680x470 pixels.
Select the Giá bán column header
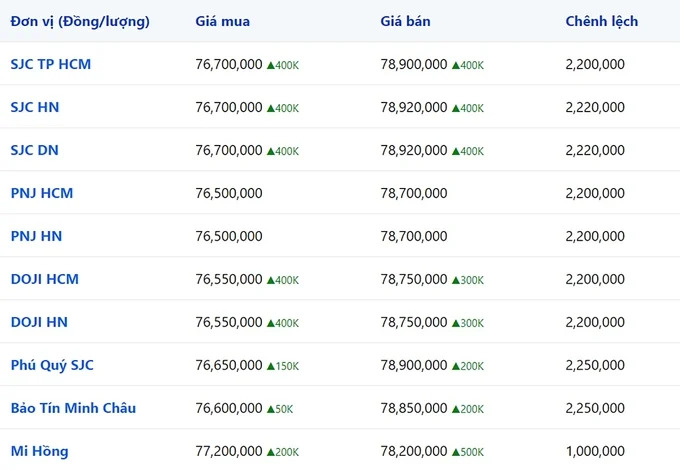click(405, 21)
